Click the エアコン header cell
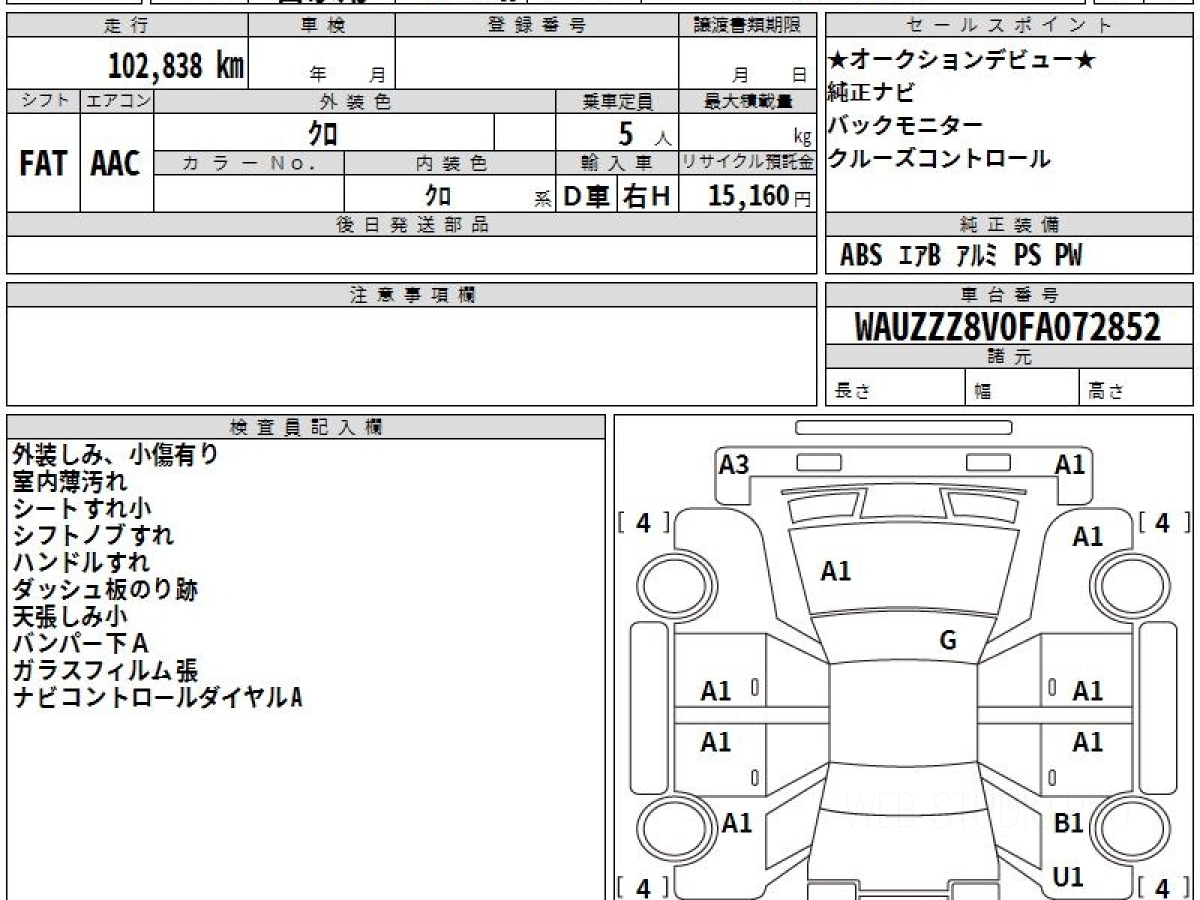This screenshot has width=1200, height=900. tap(117, 101)
